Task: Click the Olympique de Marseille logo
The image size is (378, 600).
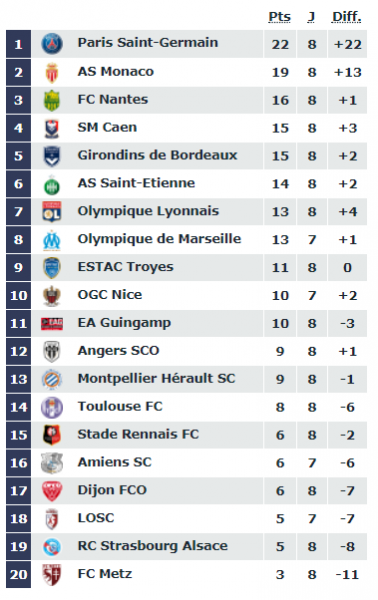Action: click(52, 240)
